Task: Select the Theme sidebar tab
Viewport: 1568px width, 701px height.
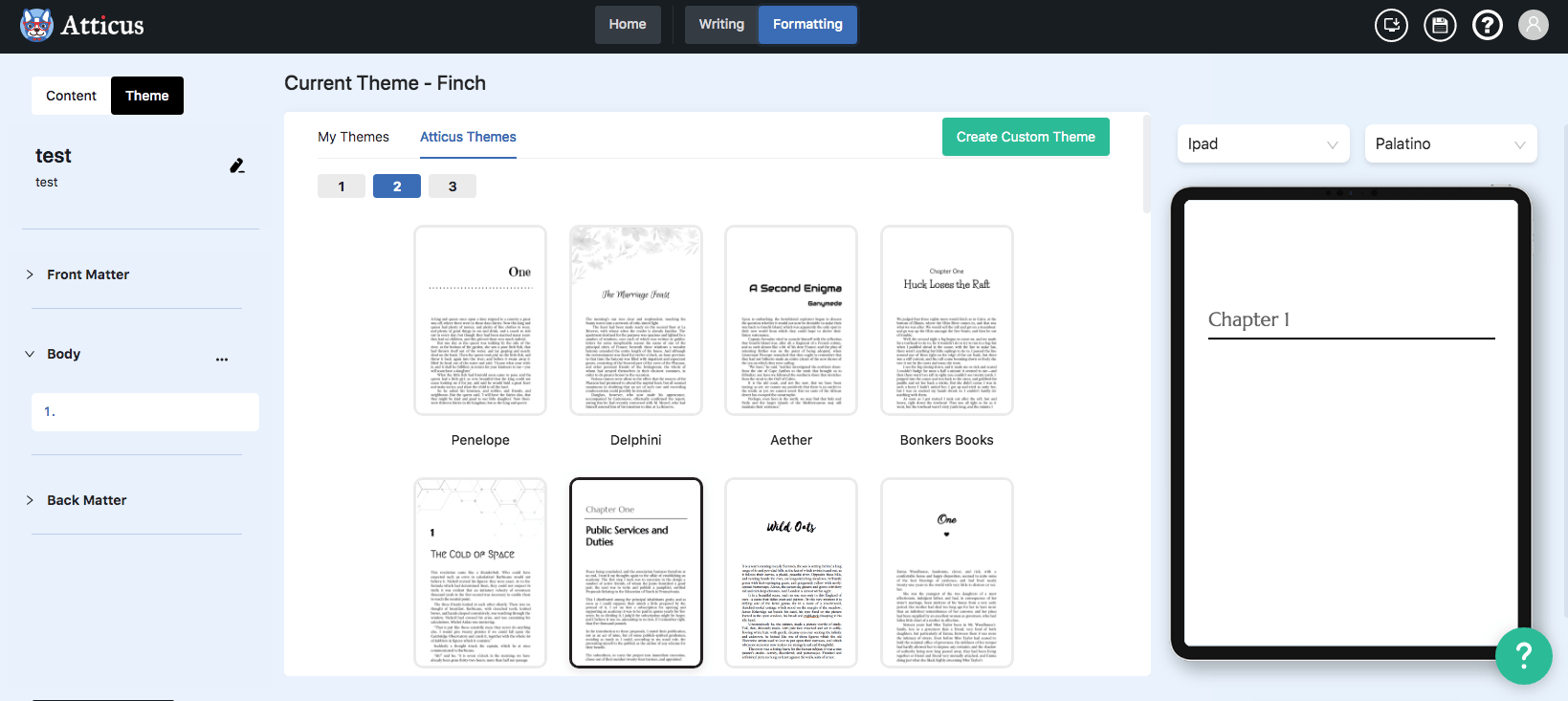Action: [x=147, y=96]
